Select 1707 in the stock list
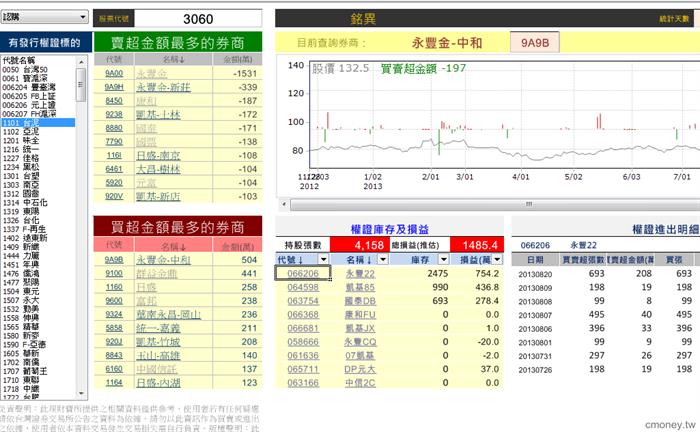700x432 pixels. [x=25, y=371]
